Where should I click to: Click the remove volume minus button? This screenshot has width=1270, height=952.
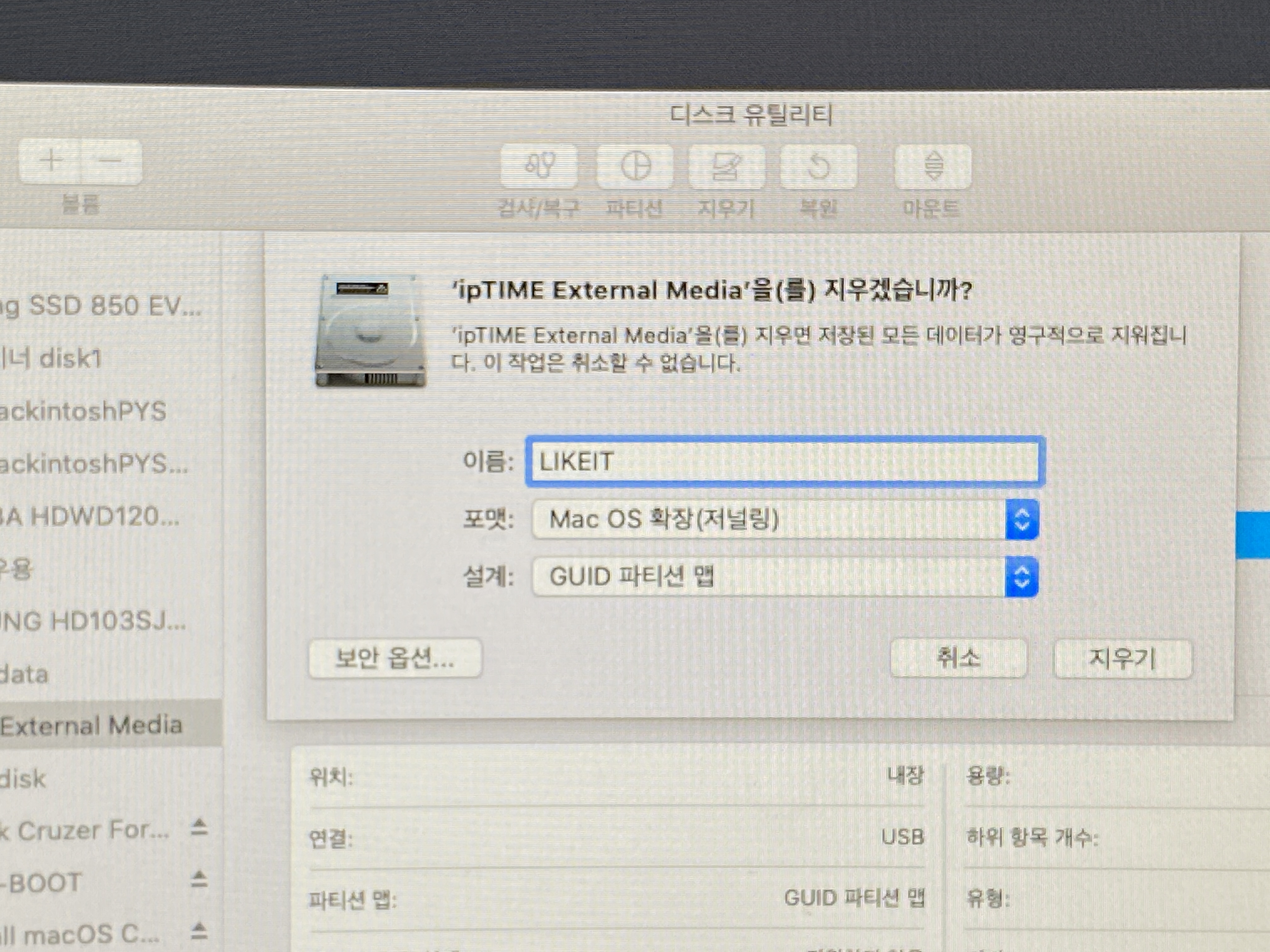(111, 161)
